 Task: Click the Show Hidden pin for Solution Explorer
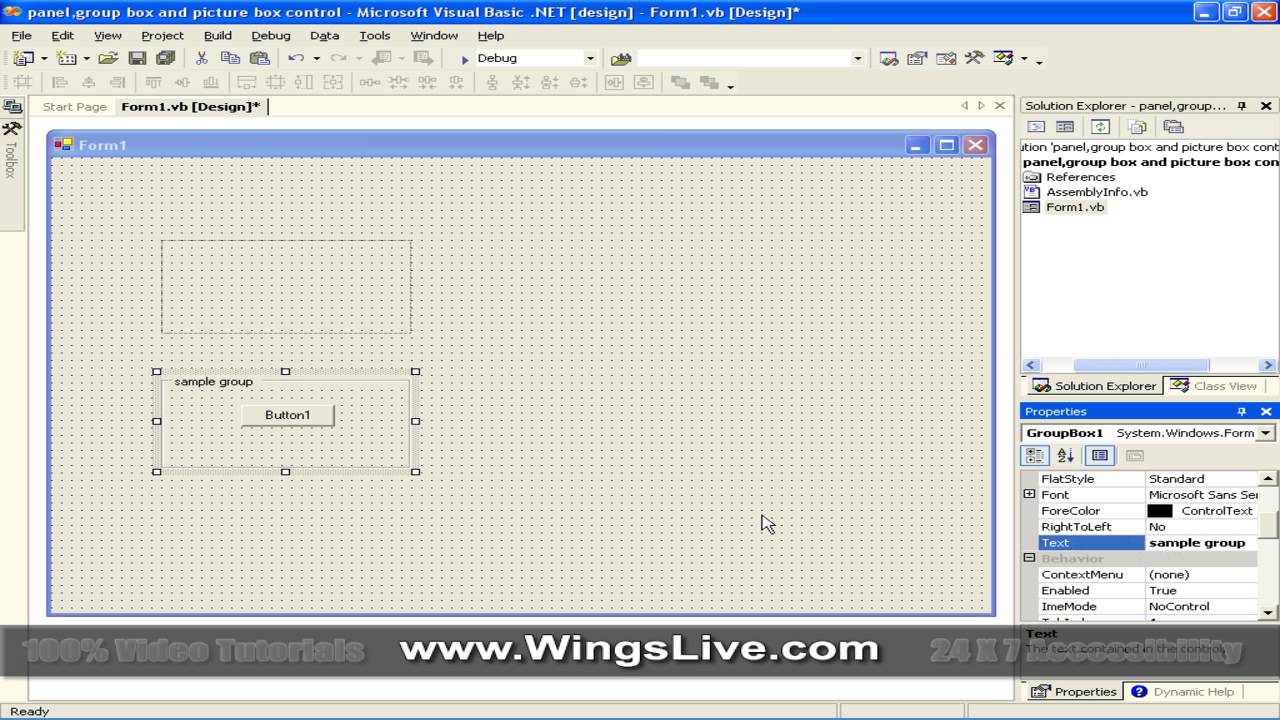1241,106
